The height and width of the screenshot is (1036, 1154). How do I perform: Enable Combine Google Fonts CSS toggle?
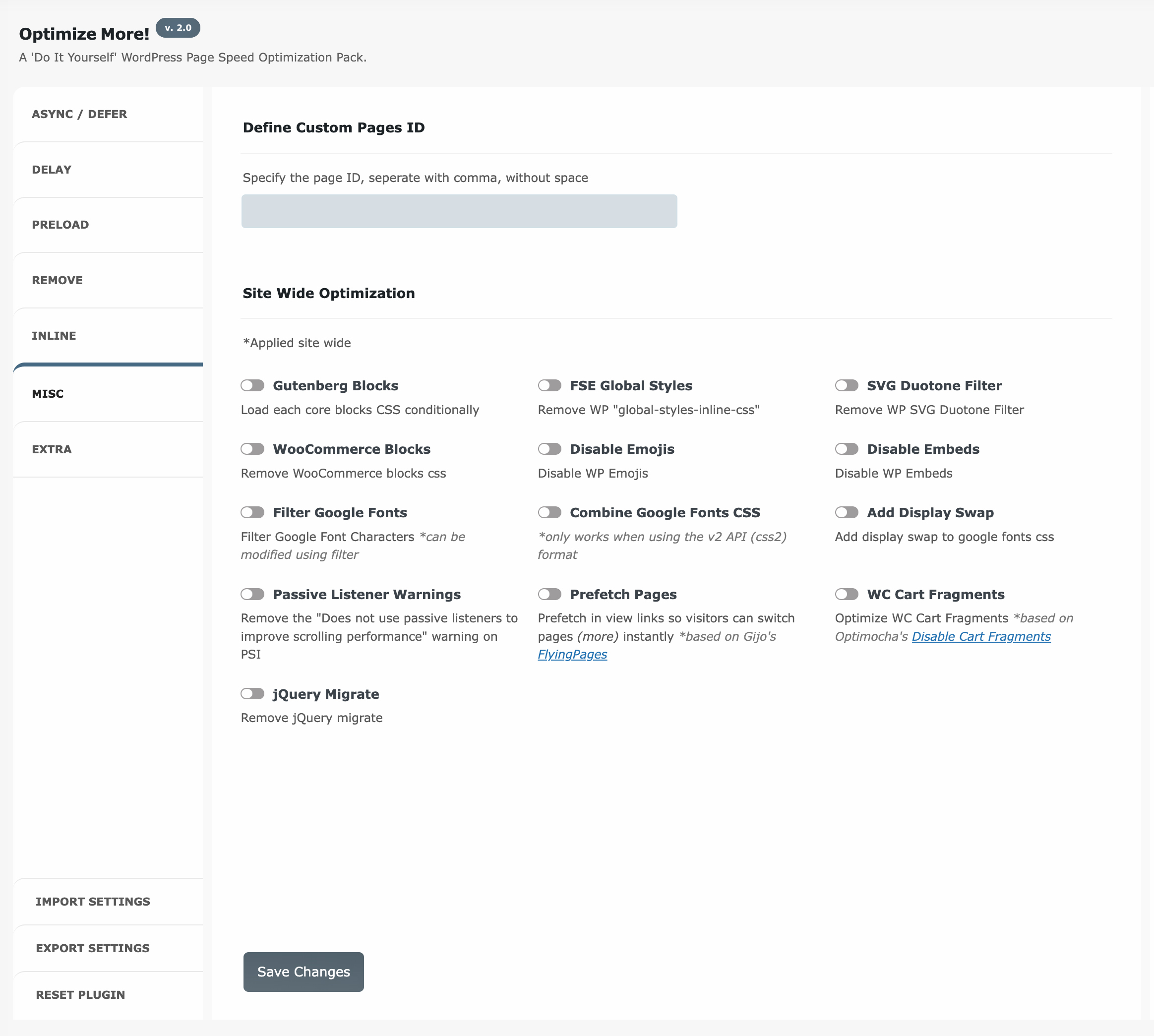click(x=549, y=512)
